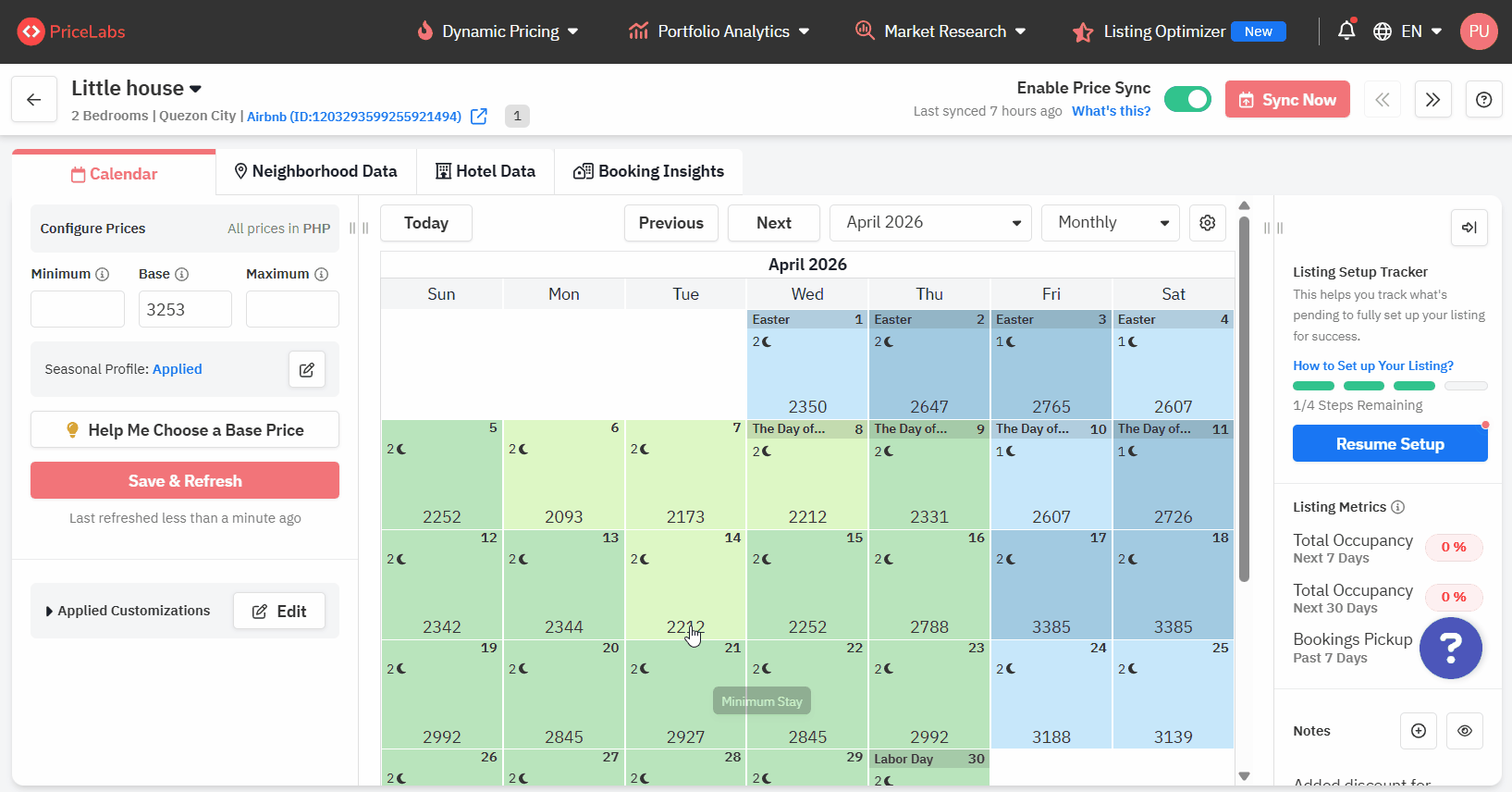The height and width of the screenshot is (792, 1512).
Task: Toggle notes visibility eye icon
Action: 1465,731
